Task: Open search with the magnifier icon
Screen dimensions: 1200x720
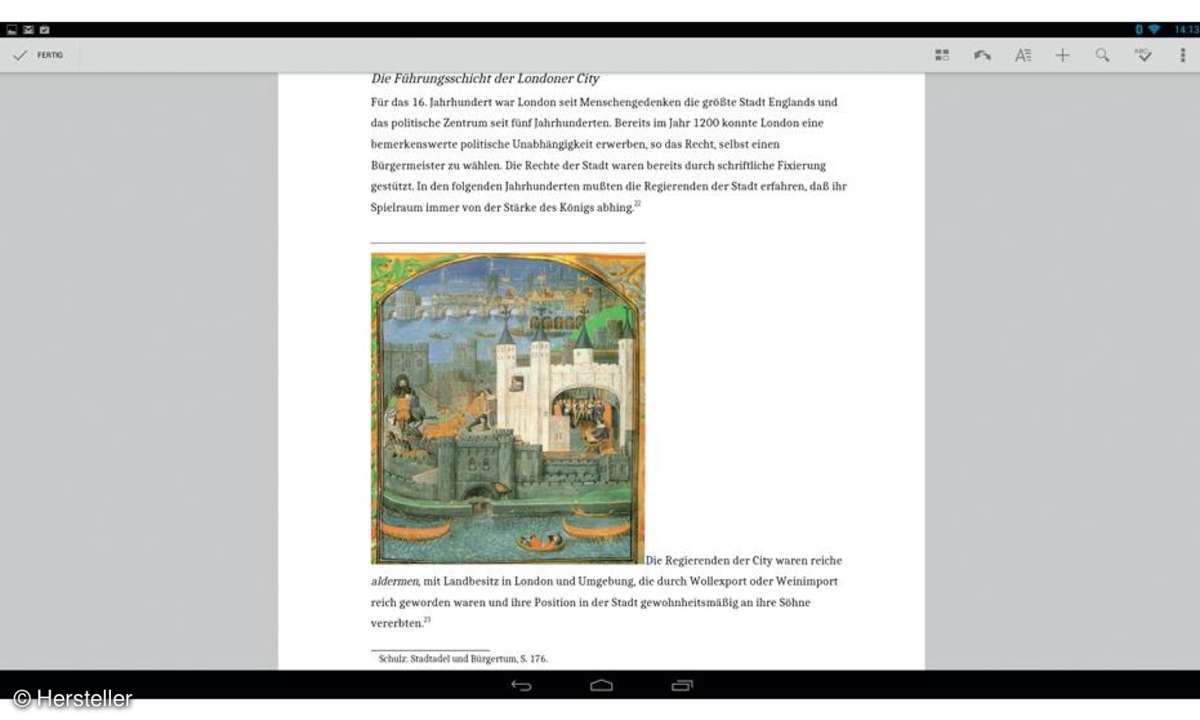Action: (1102, 55)
